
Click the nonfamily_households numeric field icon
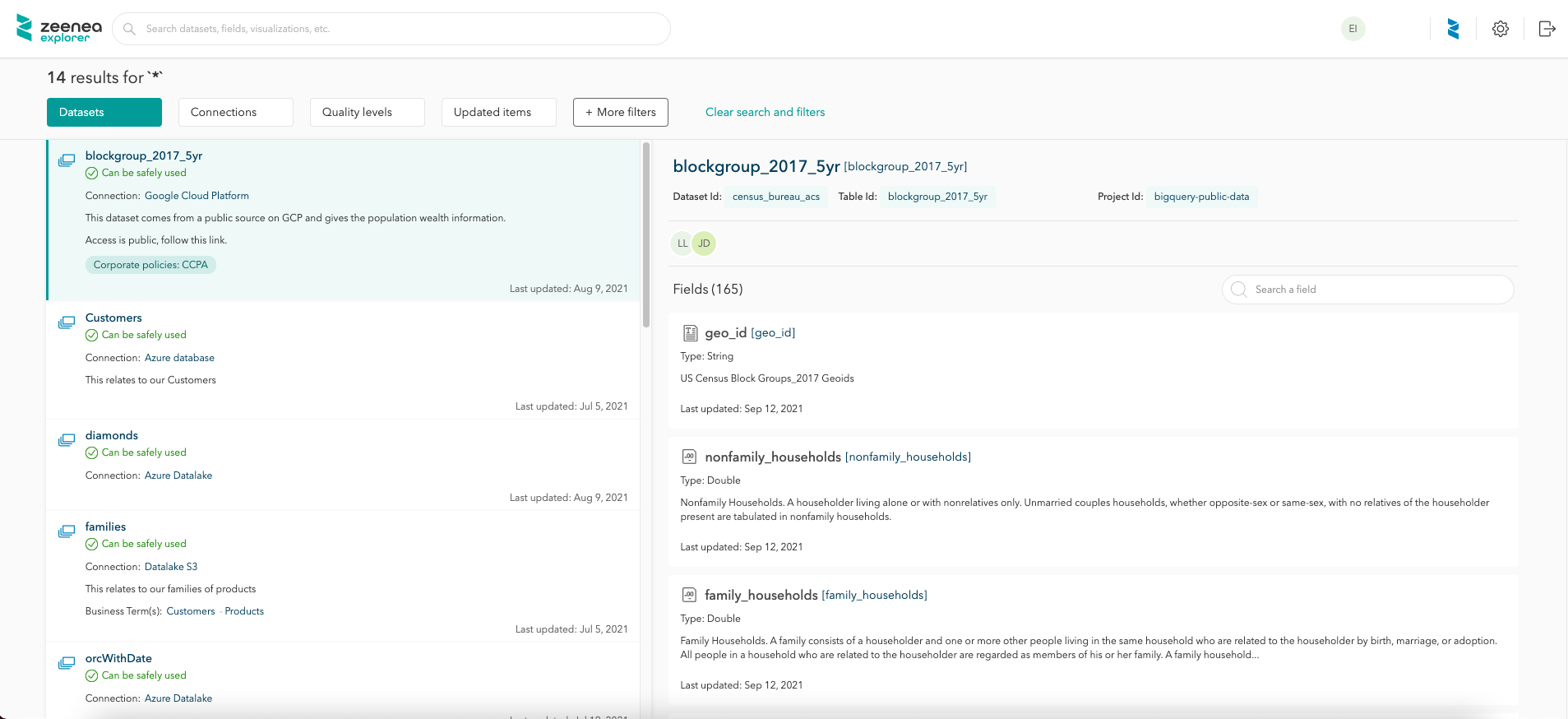689,457
